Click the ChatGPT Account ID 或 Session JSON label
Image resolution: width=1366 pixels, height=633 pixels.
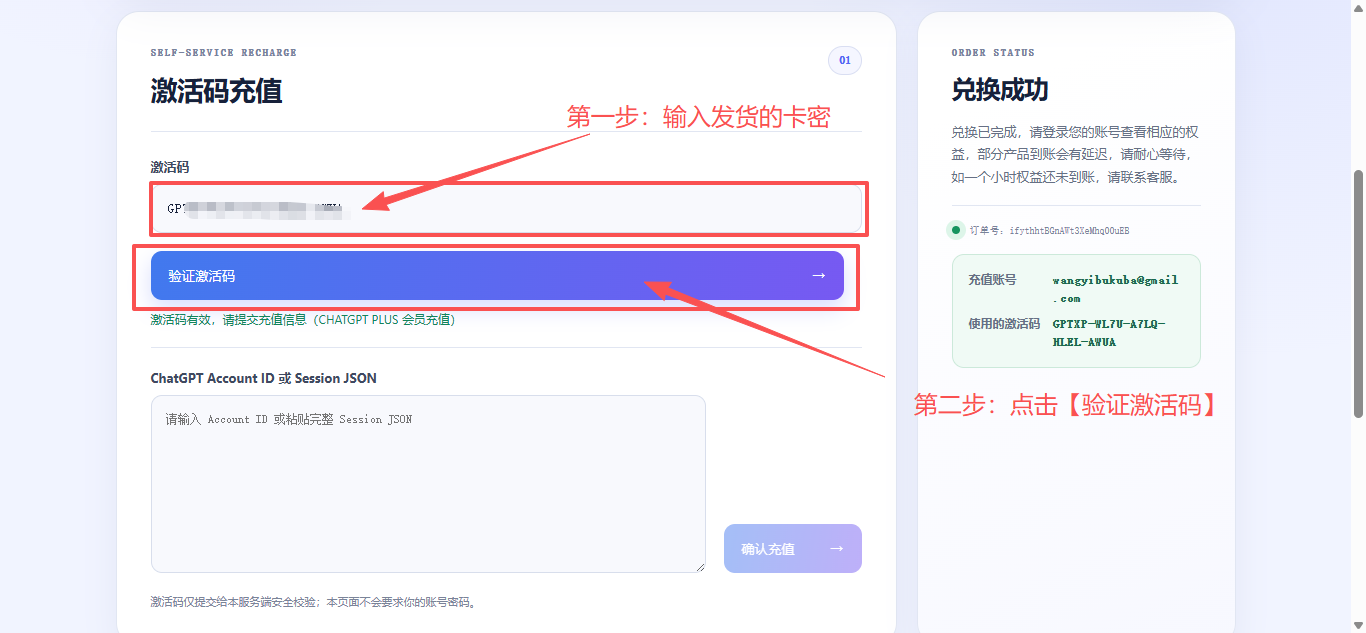click(264, 378)
